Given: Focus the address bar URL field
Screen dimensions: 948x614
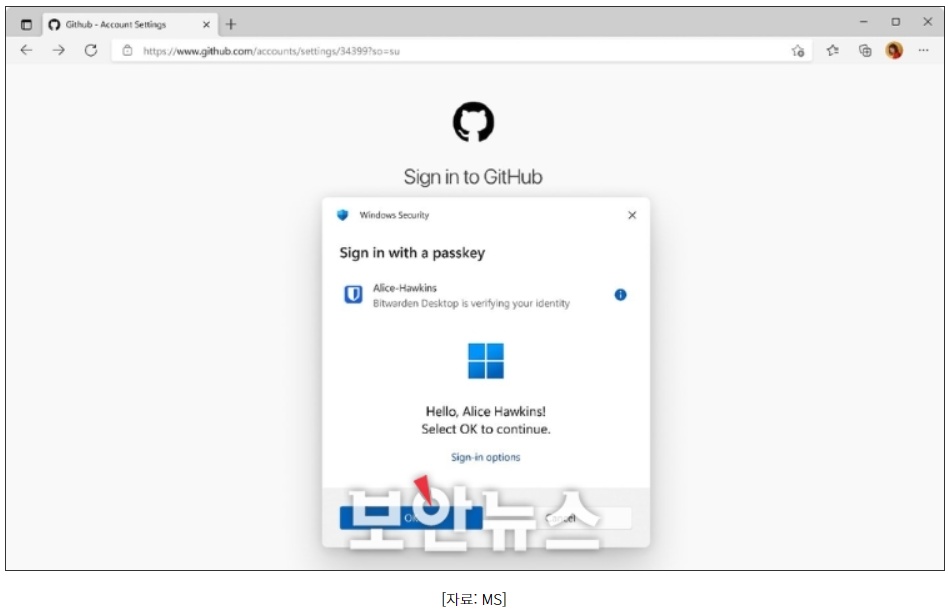Looking at the screenshot, I should [461, 51].
